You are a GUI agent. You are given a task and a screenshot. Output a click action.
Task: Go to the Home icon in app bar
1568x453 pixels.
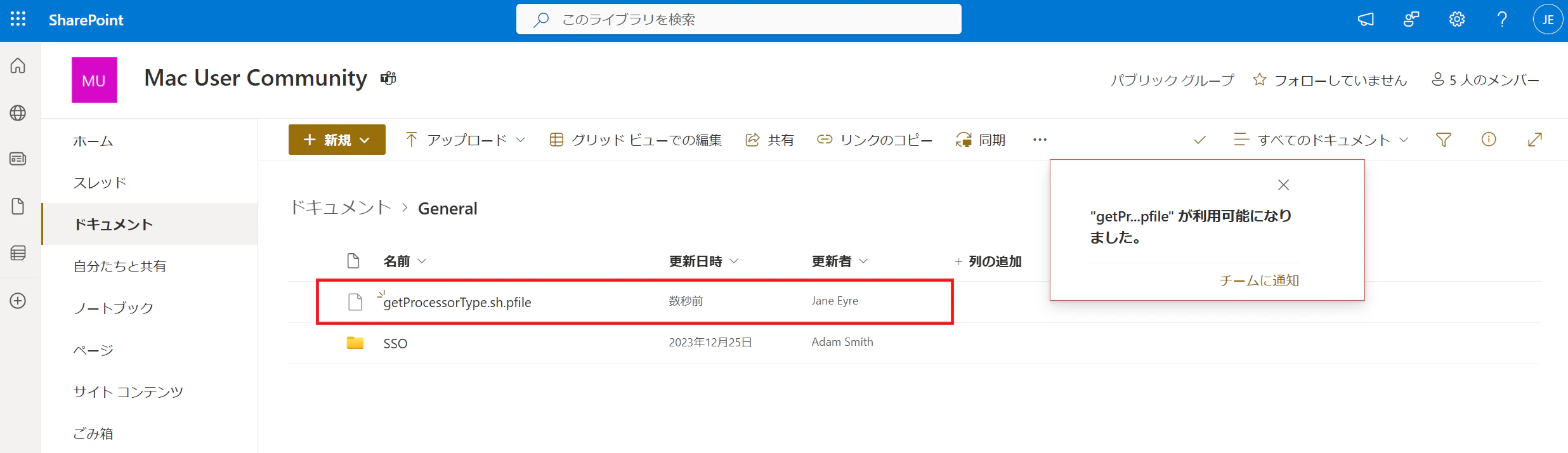pyautogui.click(x=18, y=65)
